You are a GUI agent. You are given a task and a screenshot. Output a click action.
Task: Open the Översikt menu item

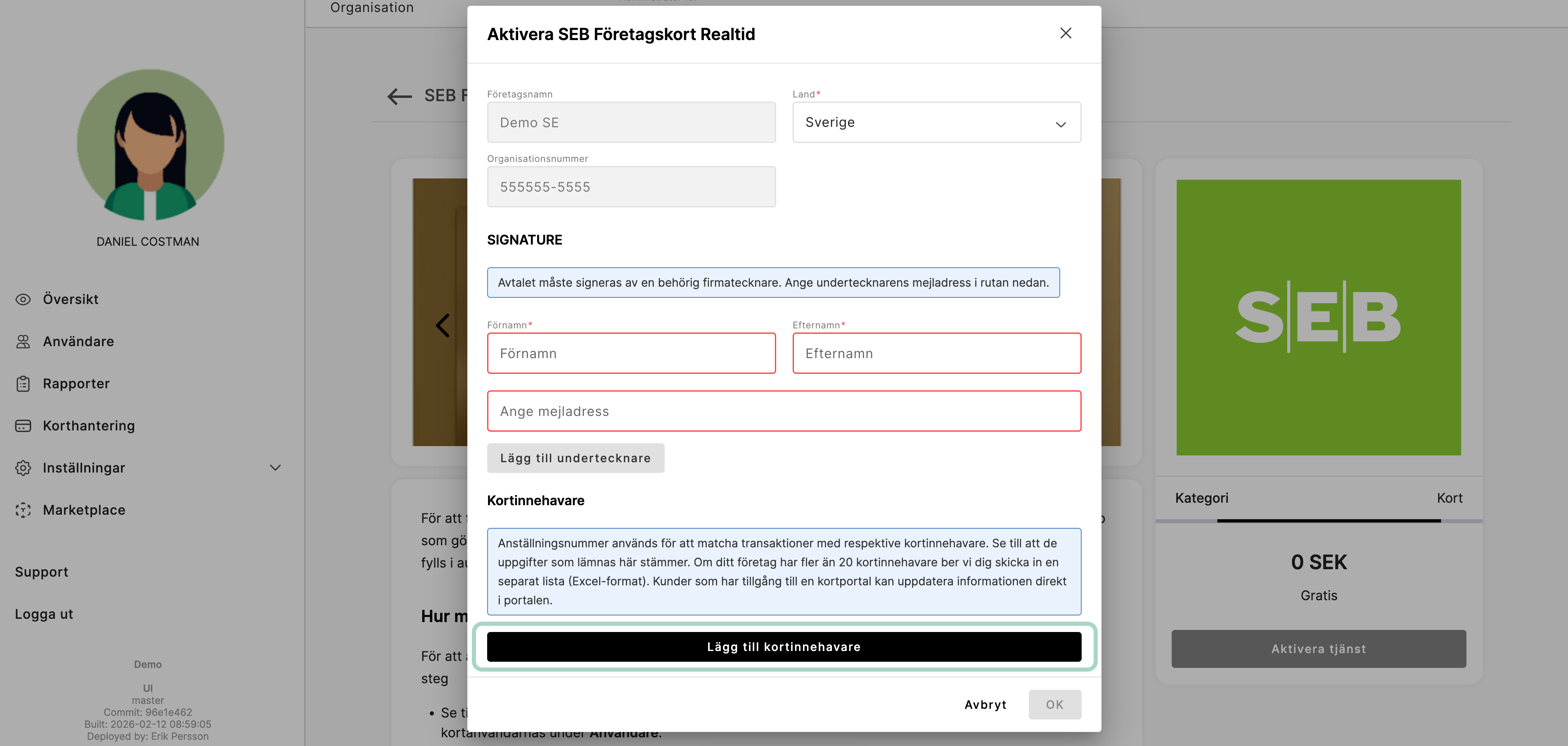tap(71, 299)
